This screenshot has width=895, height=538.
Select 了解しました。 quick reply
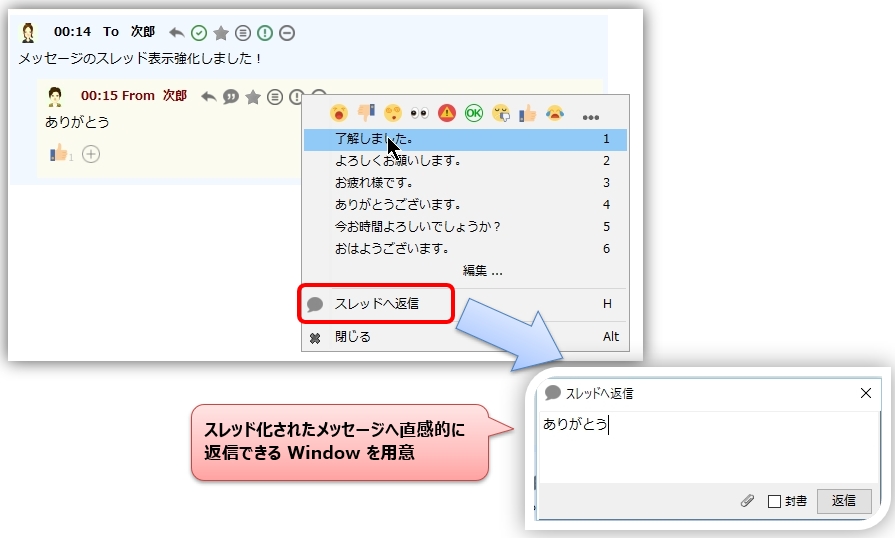(374, 139)
